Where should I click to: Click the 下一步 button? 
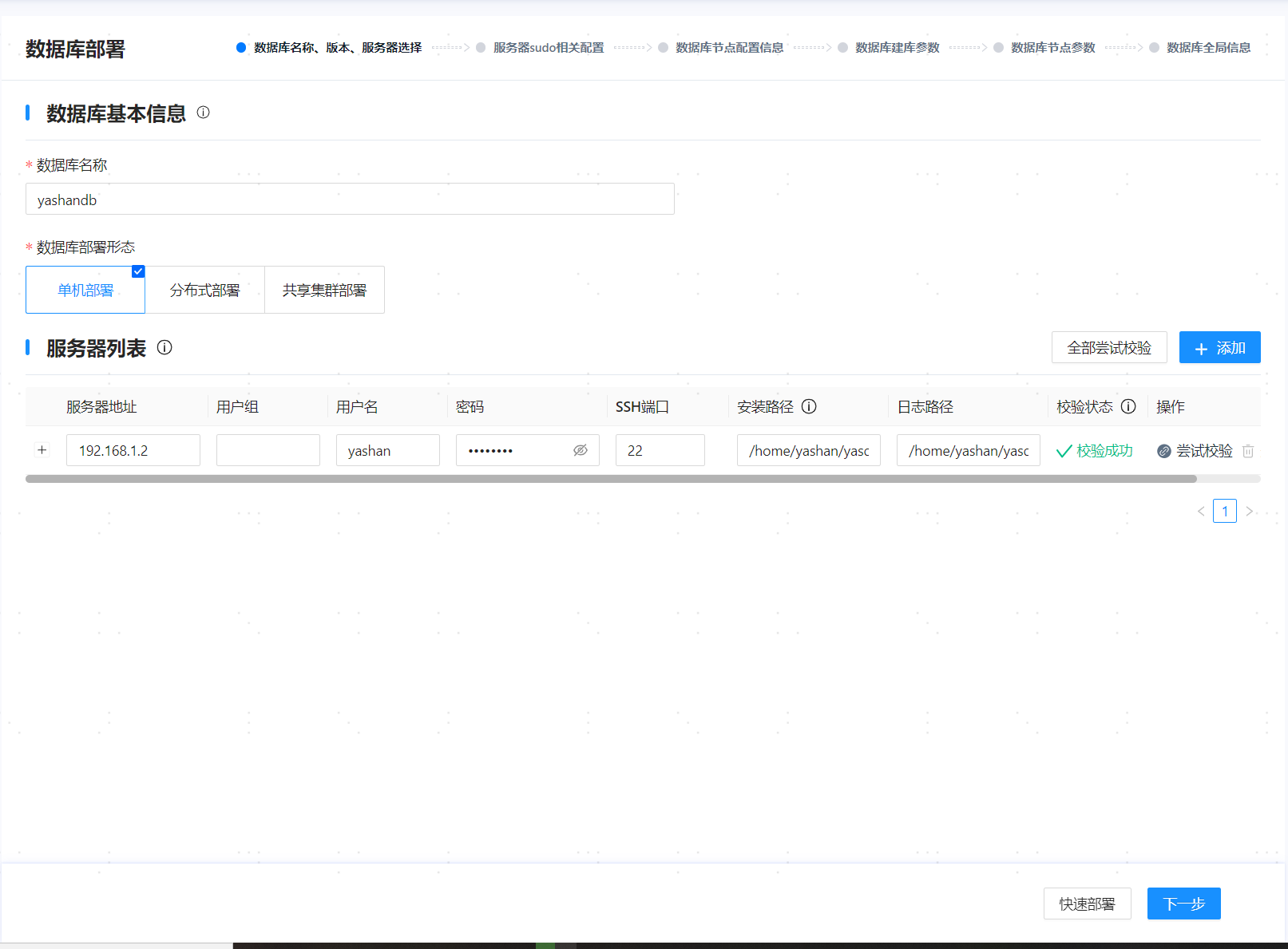point(1183,904)
